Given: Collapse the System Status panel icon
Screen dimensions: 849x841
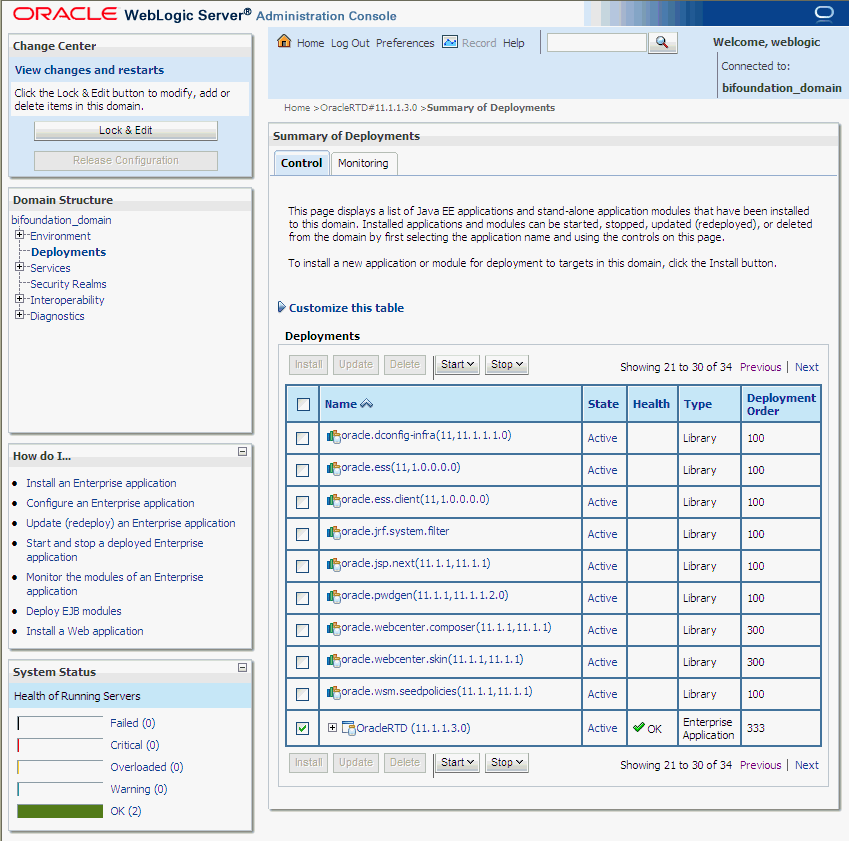Looking at the screenshot, I should [241, 668].
